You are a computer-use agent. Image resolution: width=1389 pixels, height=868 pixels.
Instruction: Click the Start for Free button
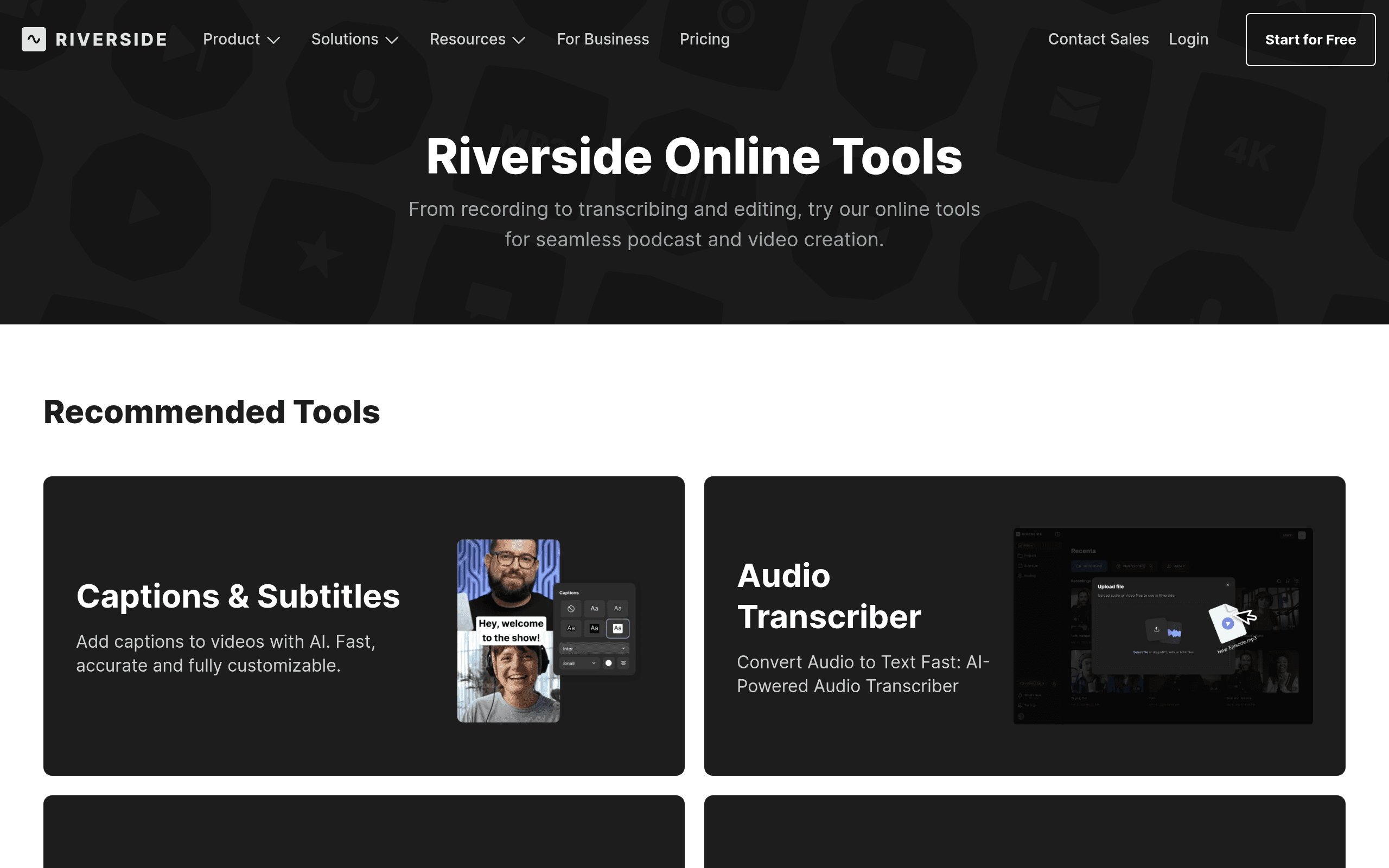1310,39
